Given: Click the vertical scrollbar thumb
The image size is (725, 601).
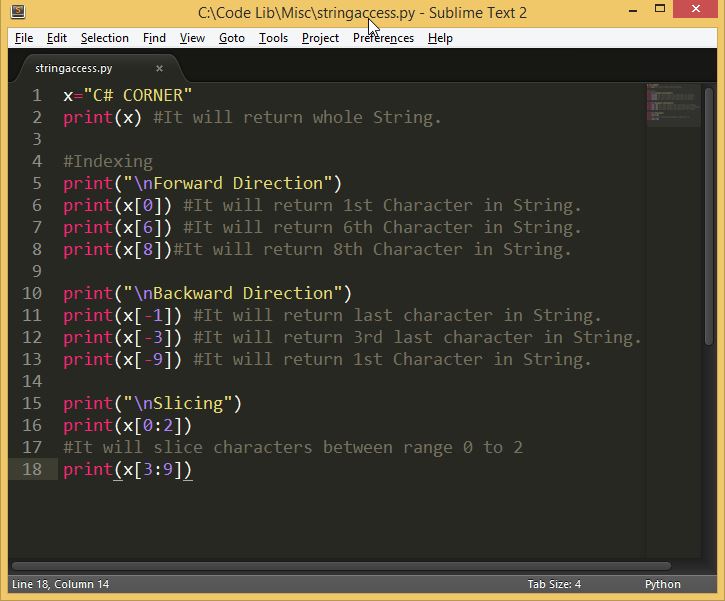Looking at the screenshot, I should pos(709,215).
